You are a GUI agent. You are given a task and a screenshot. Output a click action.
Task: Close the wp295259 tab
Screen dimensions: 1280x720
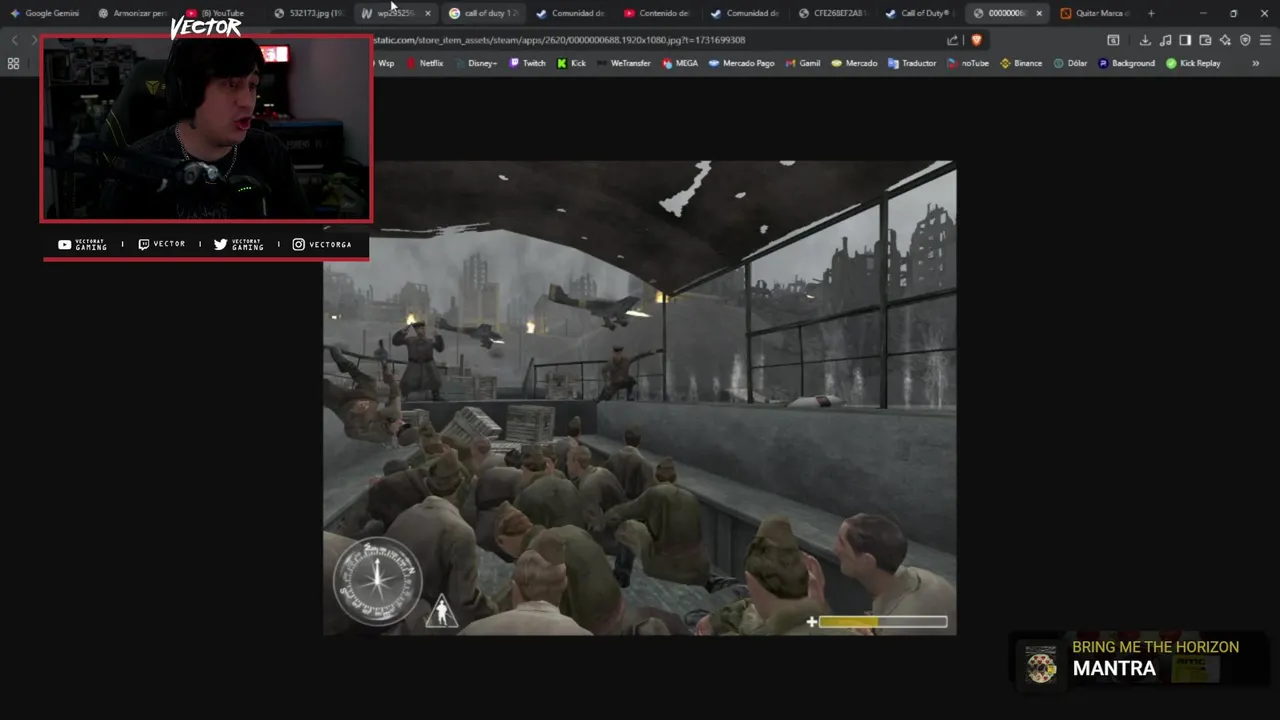[x=428, y=13]
